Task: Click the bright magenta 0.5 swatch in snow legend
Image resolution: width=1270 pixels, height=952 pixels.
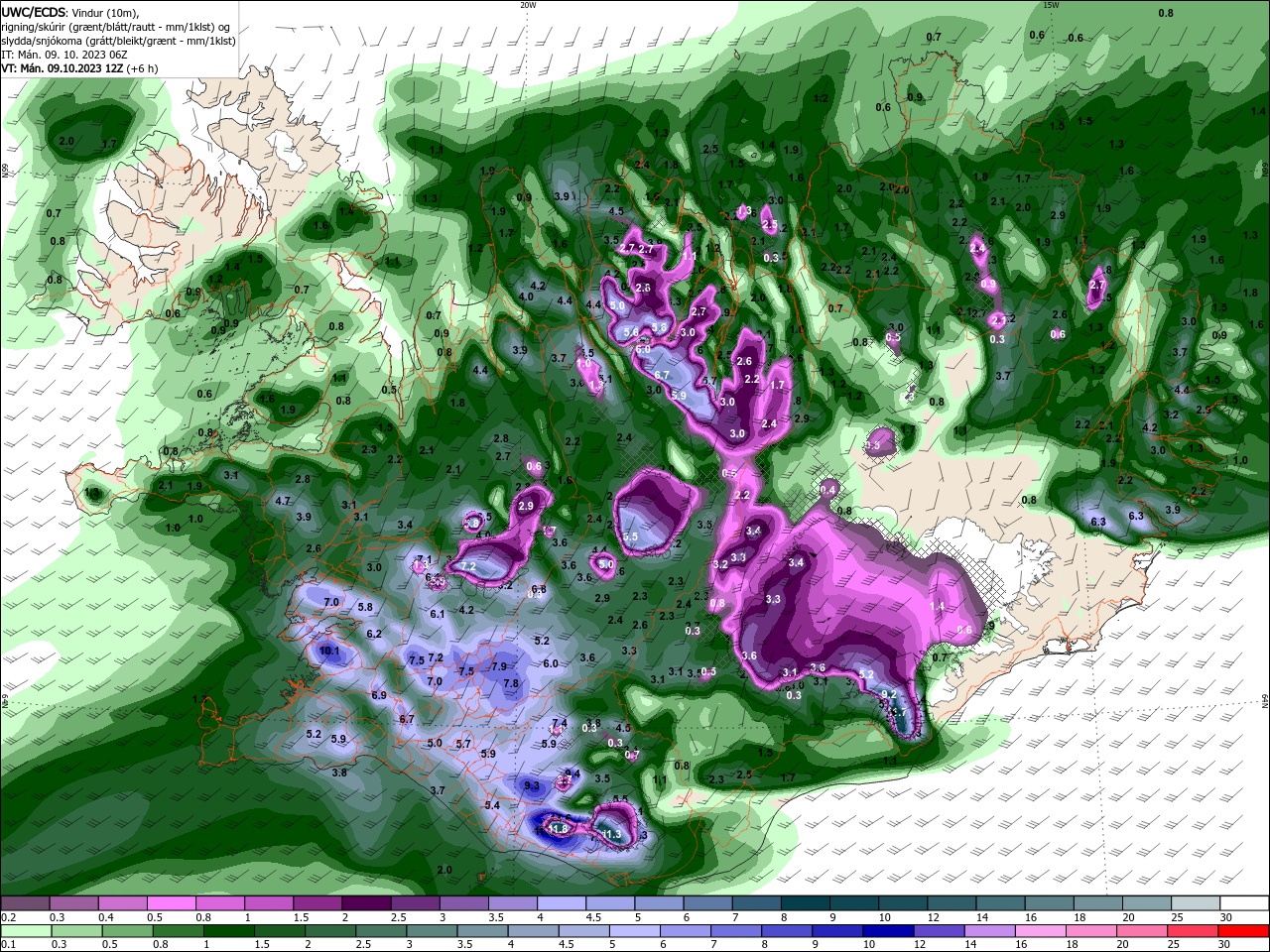Action: click(171, 902)
